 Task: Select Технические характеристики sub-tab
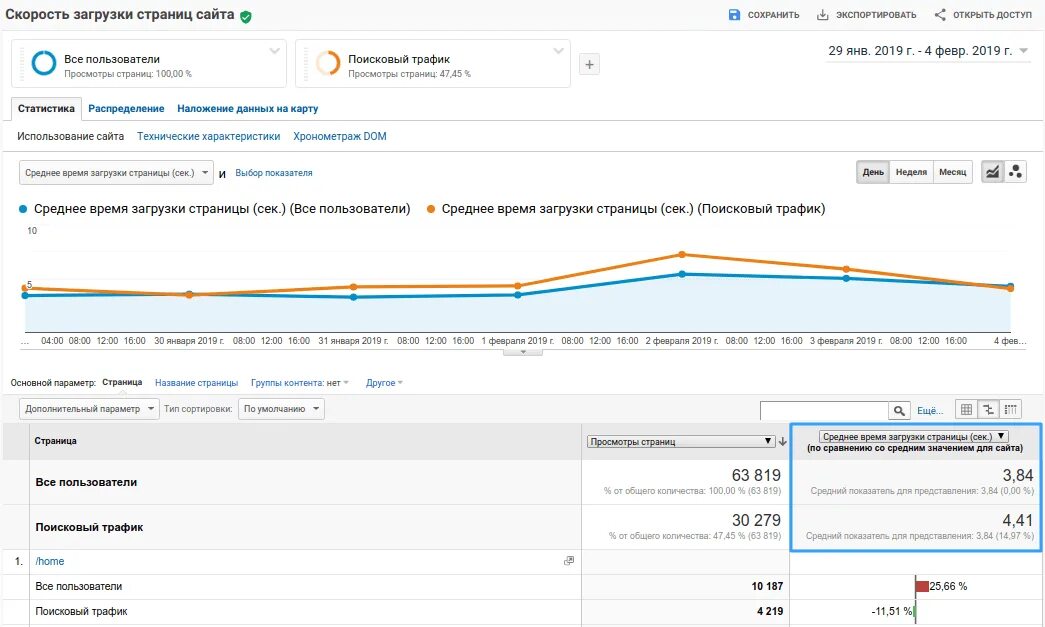point(209,137)
